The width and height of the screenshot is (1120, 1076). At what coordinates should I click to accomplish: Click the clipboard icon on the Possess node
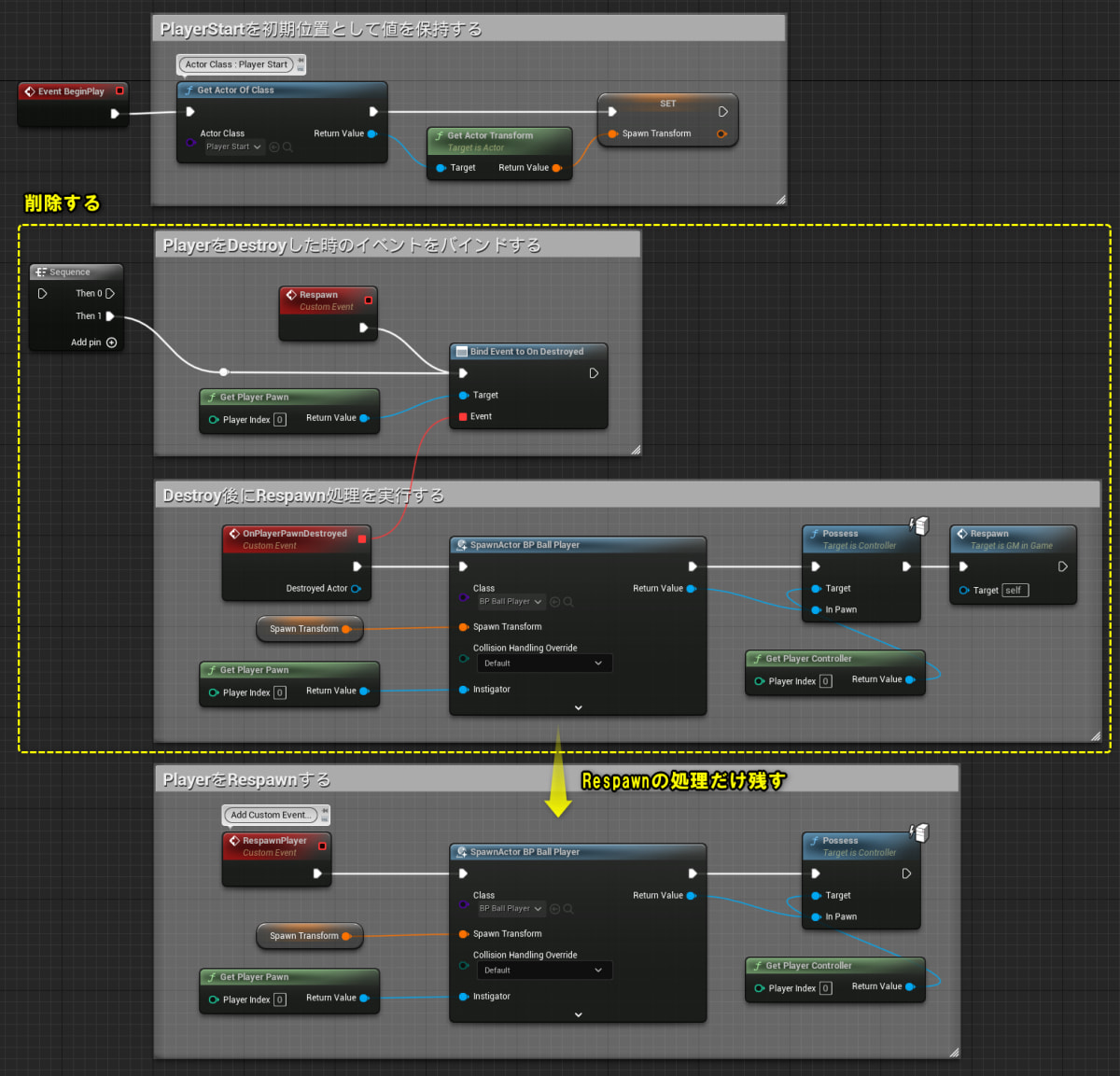(919, 525)
